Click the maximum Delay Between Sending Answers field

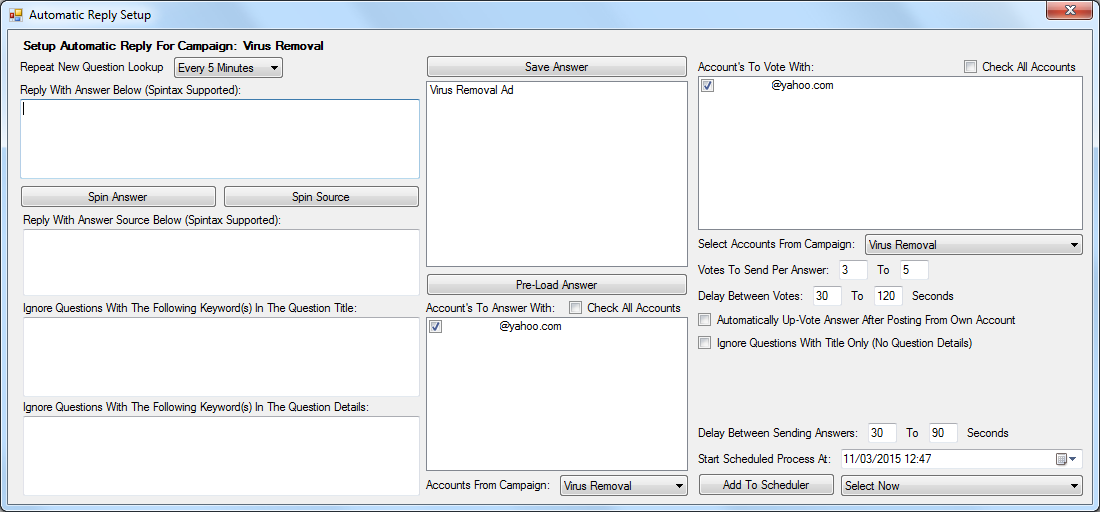point(943,433)
